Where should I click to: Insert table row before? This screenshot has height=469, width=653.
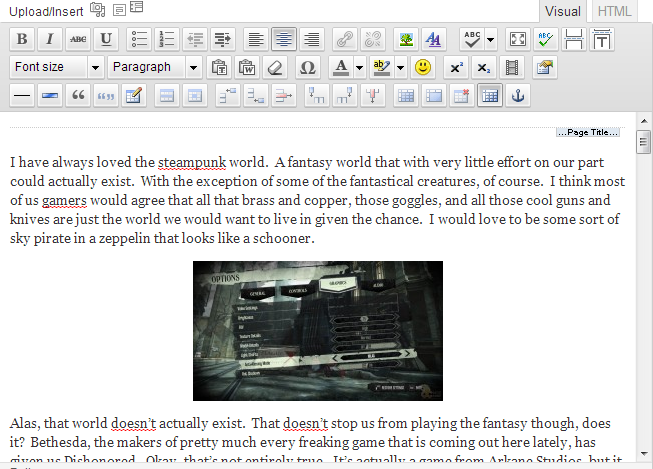click(x=228, y=95)
